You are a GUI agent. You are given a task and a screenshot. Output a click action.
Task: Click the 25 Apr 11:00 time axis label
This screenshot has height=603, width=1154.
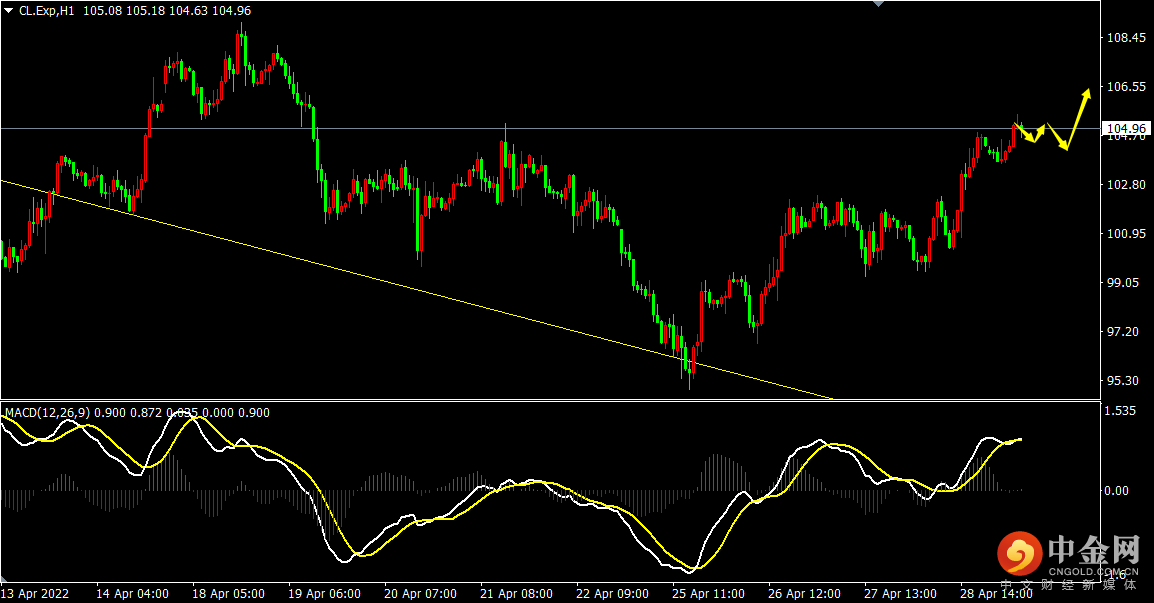pos(708,593)
